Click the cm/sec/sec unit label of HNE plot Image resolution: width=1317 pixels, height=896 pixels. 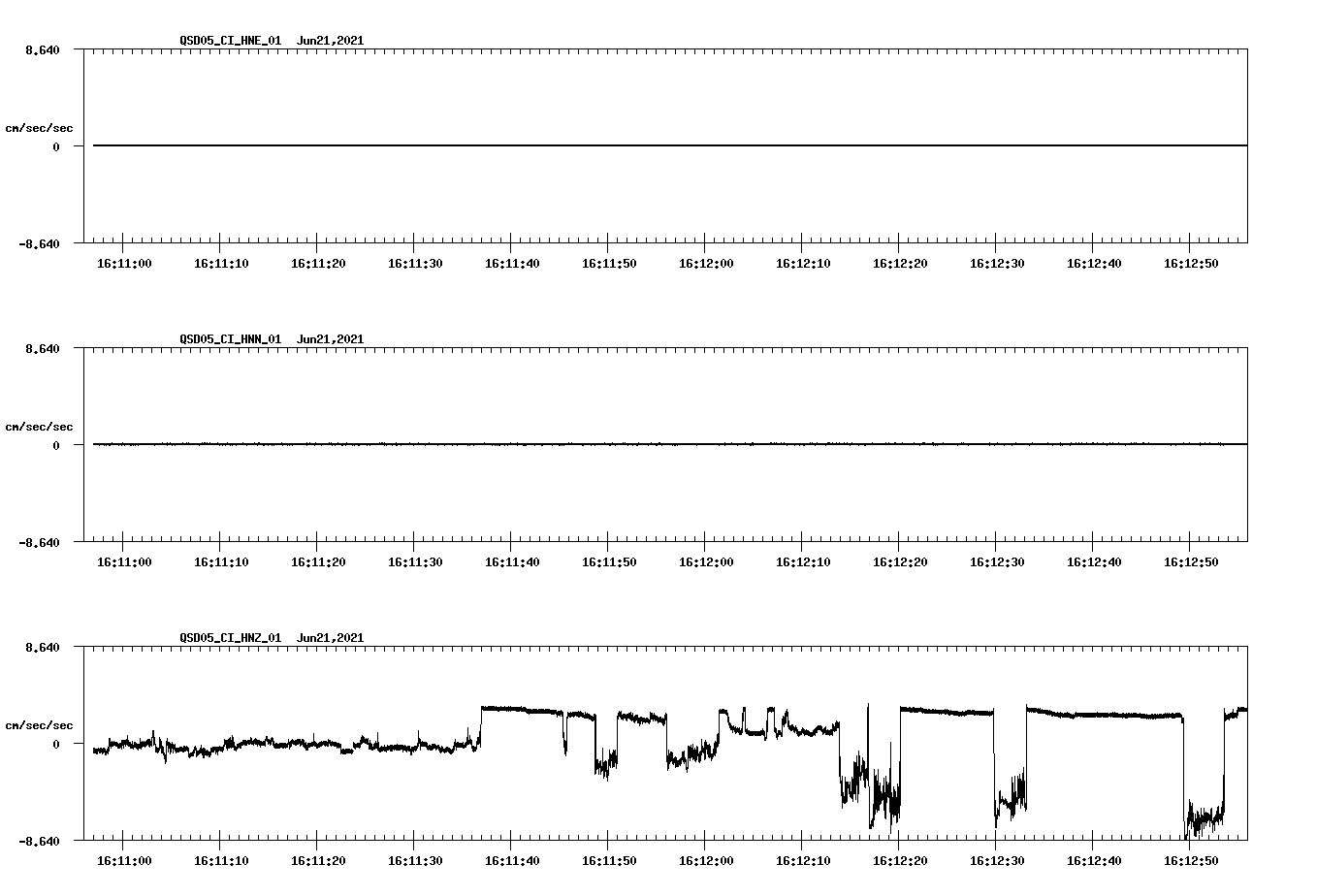39,128
